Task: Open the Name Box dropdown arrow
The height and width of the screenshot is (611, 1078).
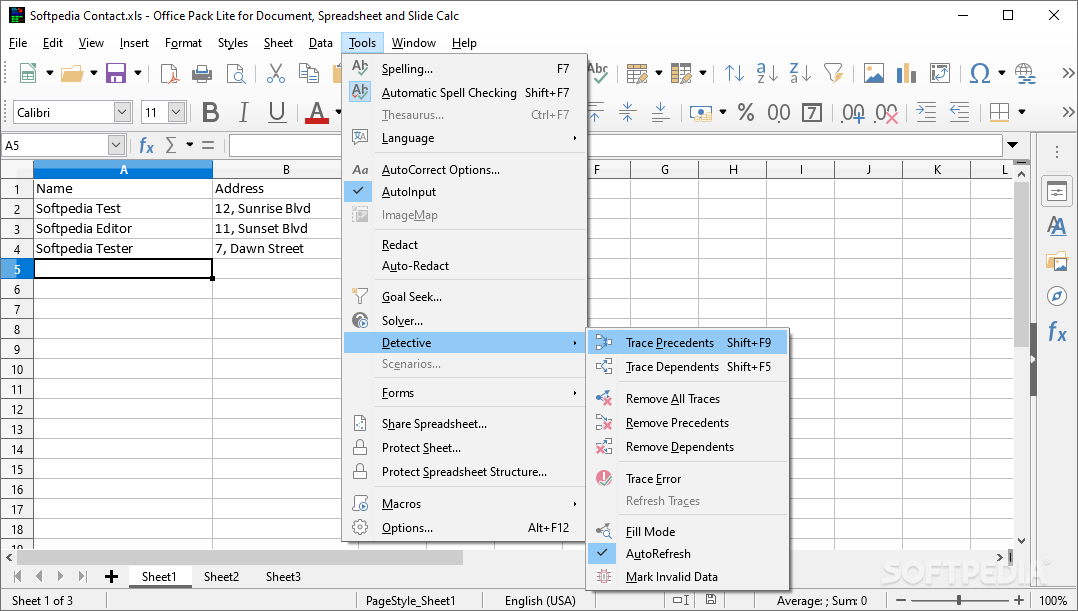Action: pos(116,145)
